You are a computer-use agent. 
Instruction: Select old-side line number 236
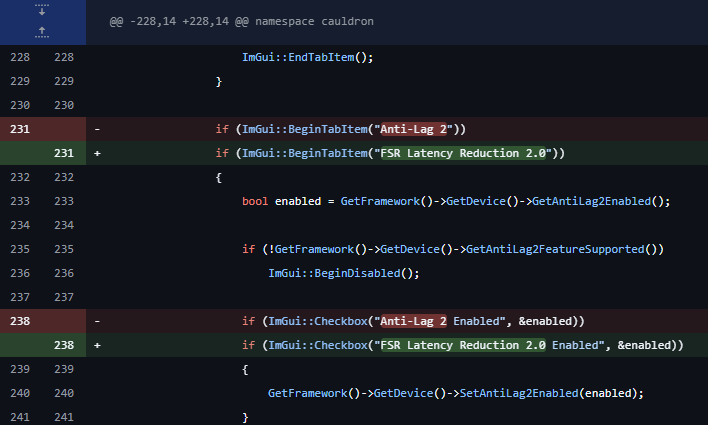pyautogui.click(x=20, y=273)
